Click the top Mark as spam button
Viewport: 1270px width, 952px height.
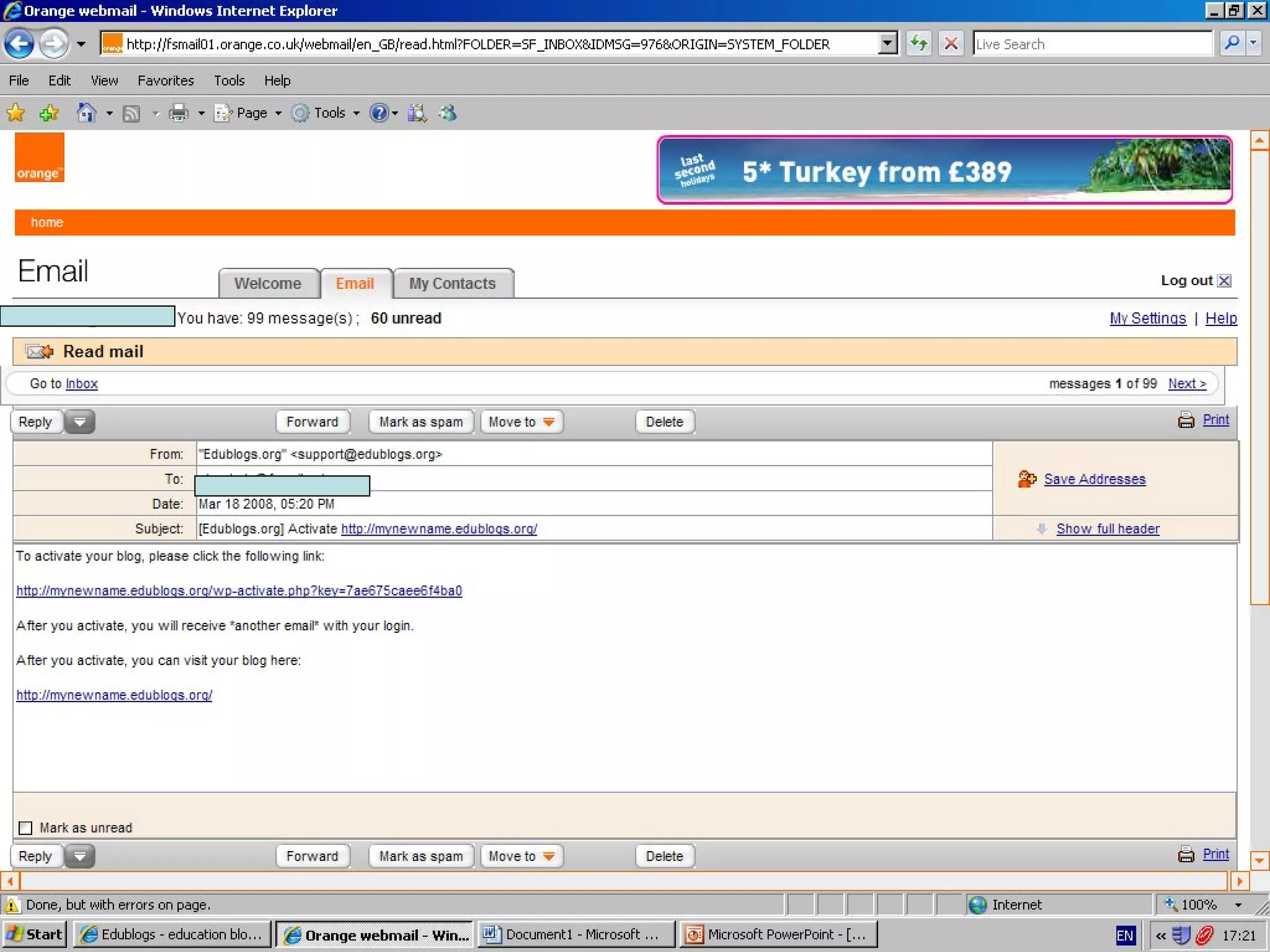421,422
